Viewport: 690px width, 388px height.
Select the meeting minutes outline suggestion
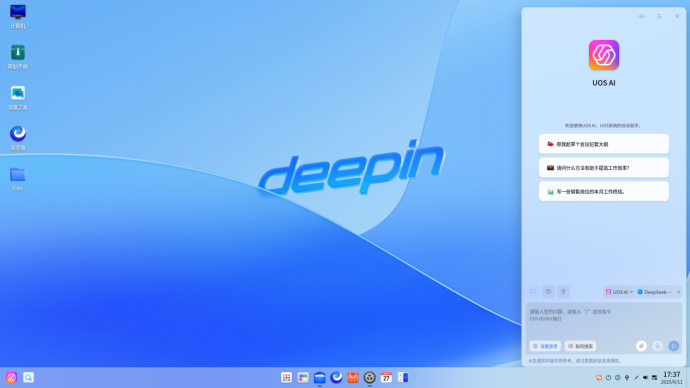coord(604,144)
